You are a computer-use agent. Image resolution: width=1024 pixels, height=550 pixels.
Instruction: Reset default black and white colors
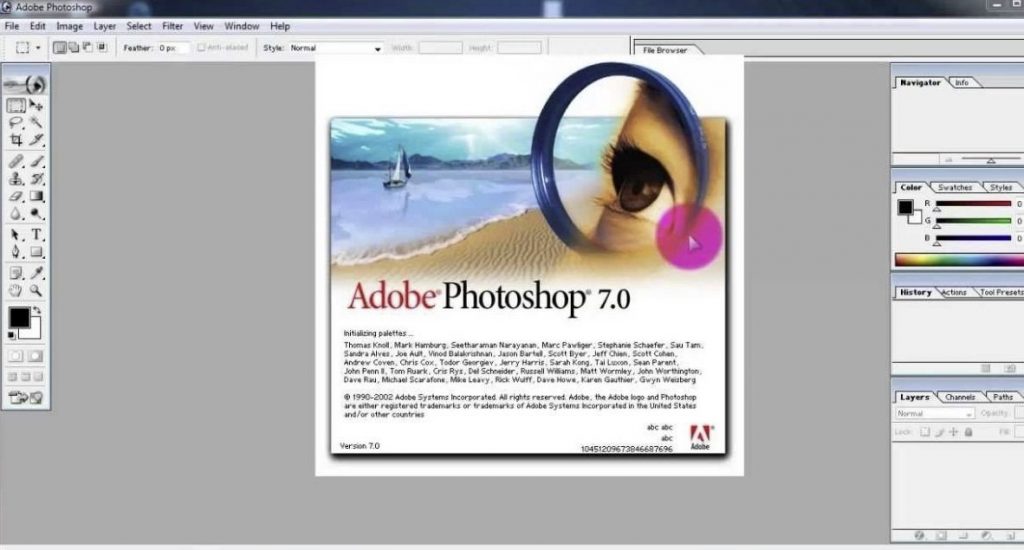[11, 335]
